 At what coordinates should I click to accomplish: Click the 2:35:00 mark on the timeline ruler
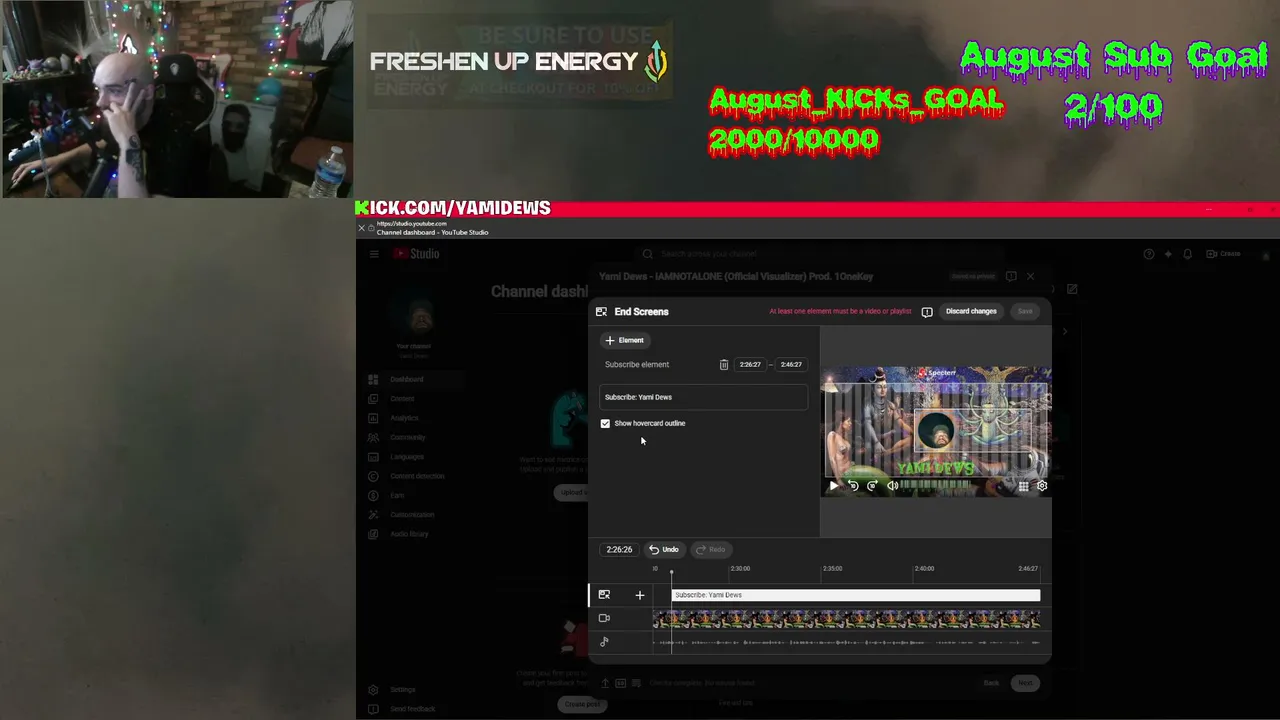click(x=832, y=569)
